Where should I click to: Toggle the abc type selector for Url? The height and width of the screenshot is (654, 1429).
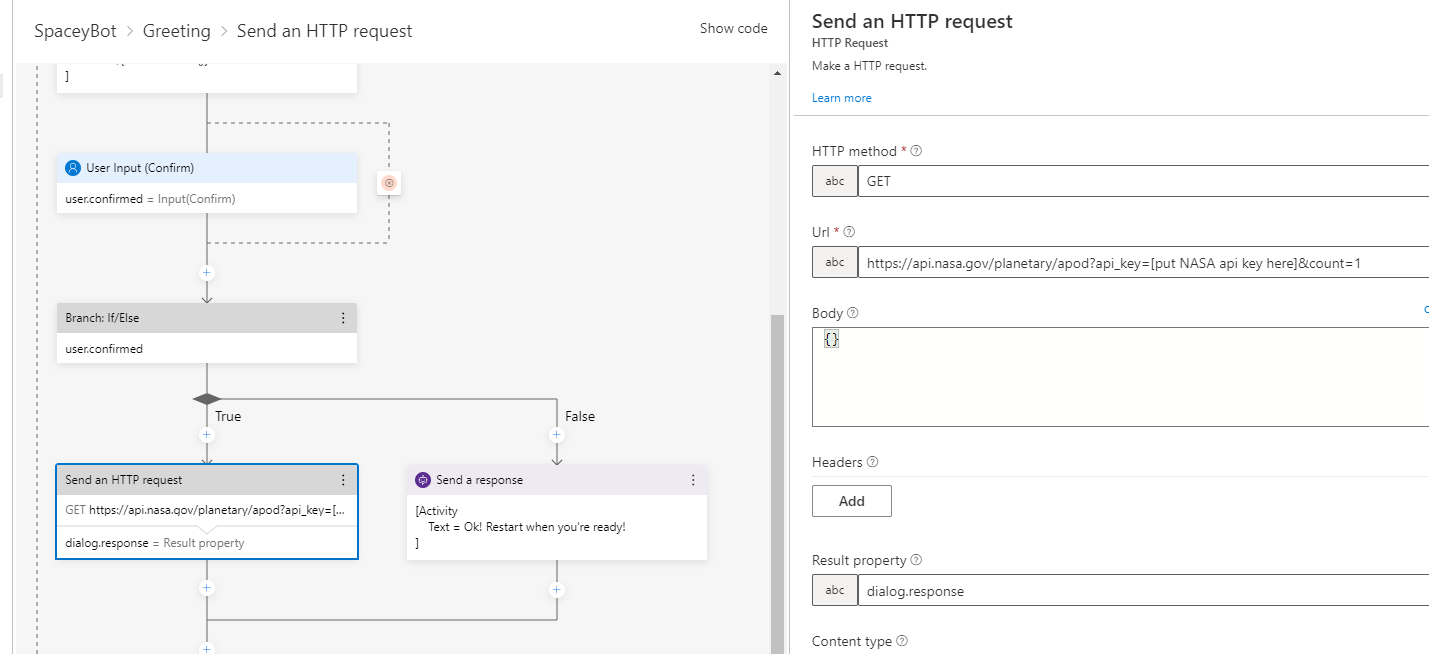[835, 263]
